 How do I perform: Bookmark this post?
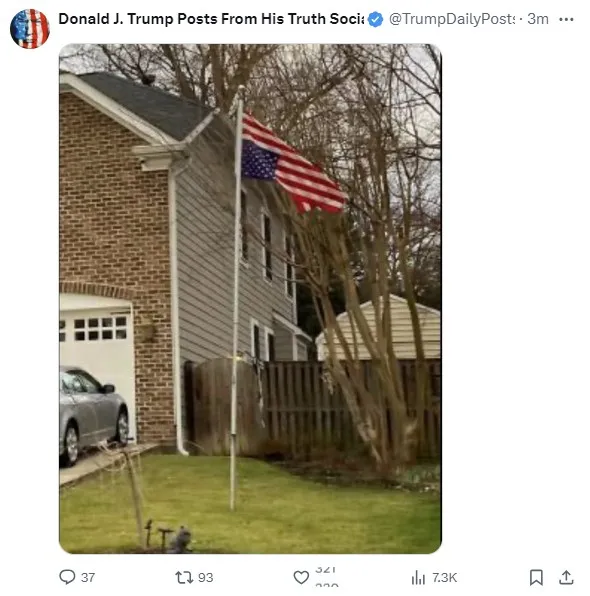tap(536, 577)
